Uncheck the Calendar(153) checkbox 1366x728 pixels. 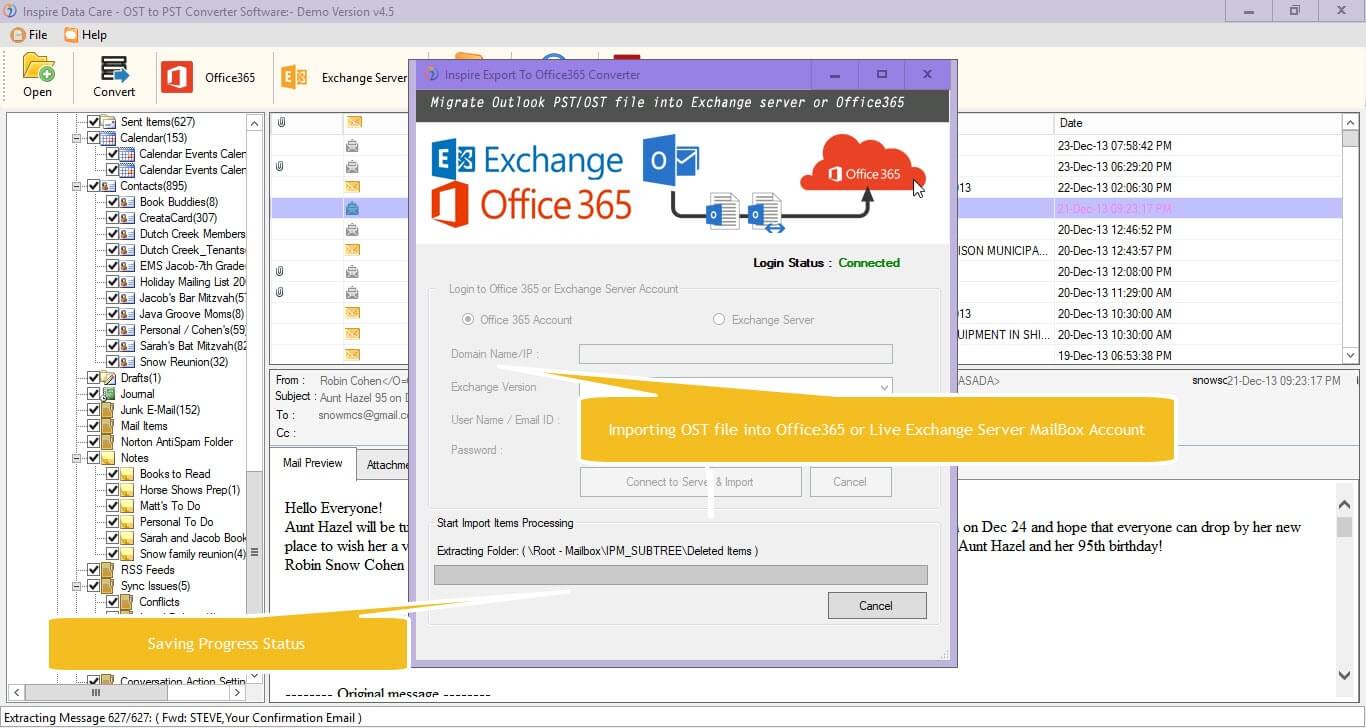tap(94, 138)
